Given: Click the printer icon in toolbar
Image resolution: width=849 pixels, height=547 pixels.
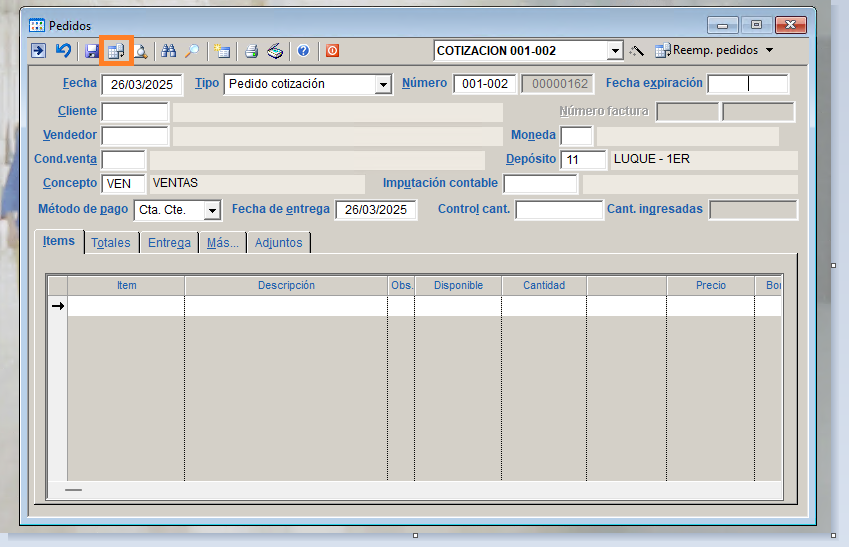Looking at the screenshot, I should 252,51.
